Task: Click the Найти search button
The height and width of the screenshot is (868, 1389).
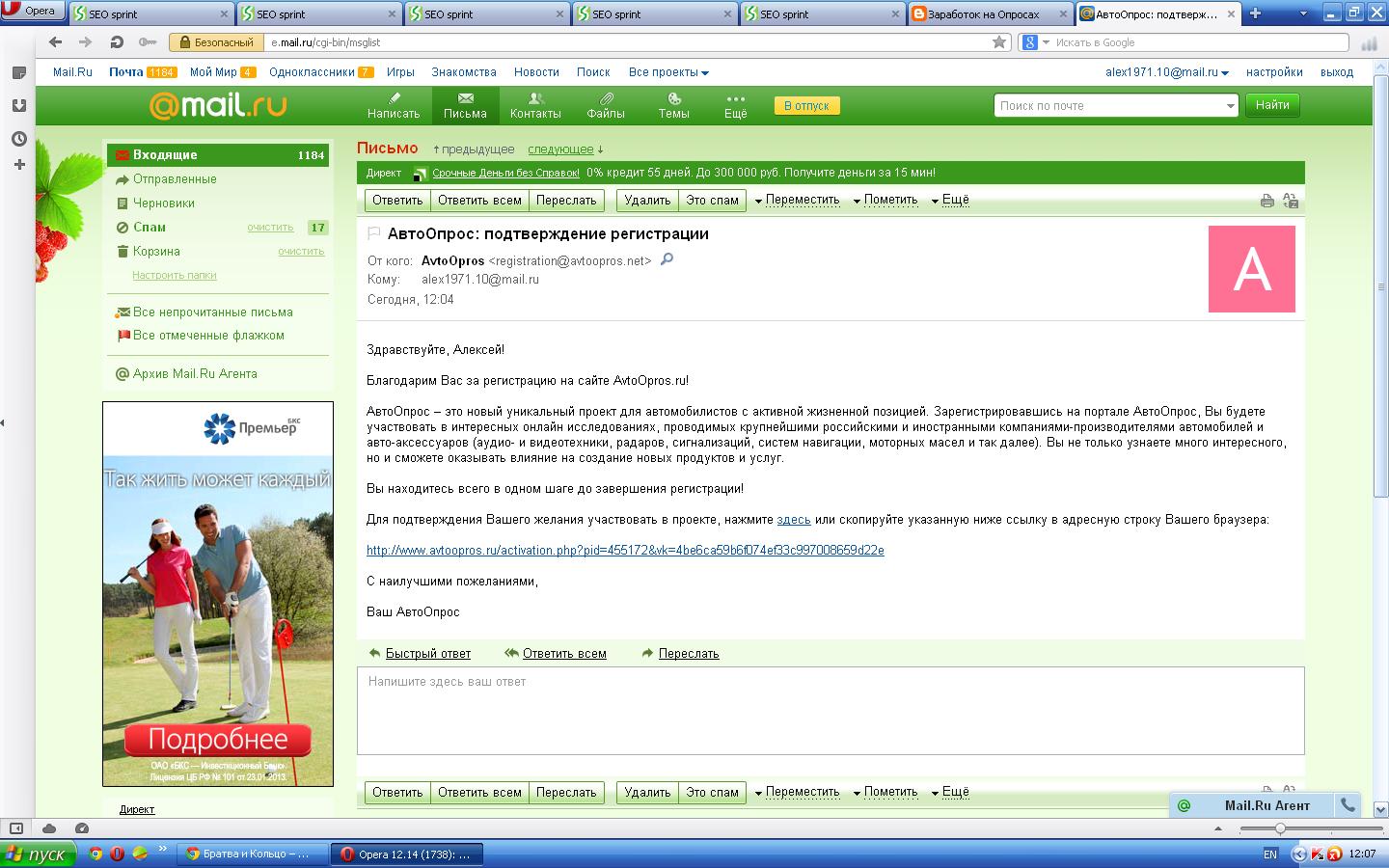Action: 1272,105
